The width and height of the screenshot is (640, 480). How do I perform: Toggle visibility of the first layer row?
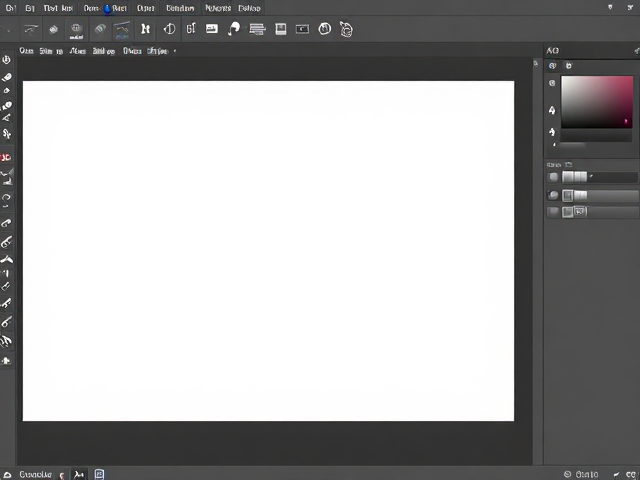click(x=553, y=177)
